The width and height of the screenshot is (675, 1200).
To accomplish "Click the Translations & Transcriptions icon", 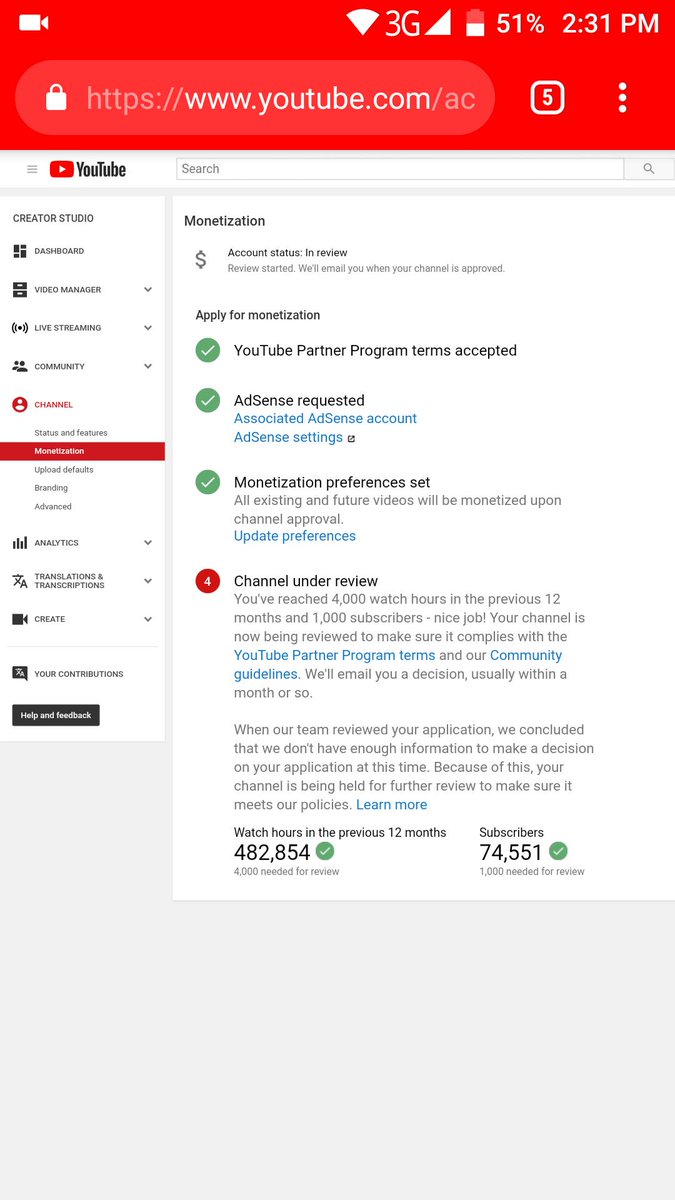I will point(20,581).
